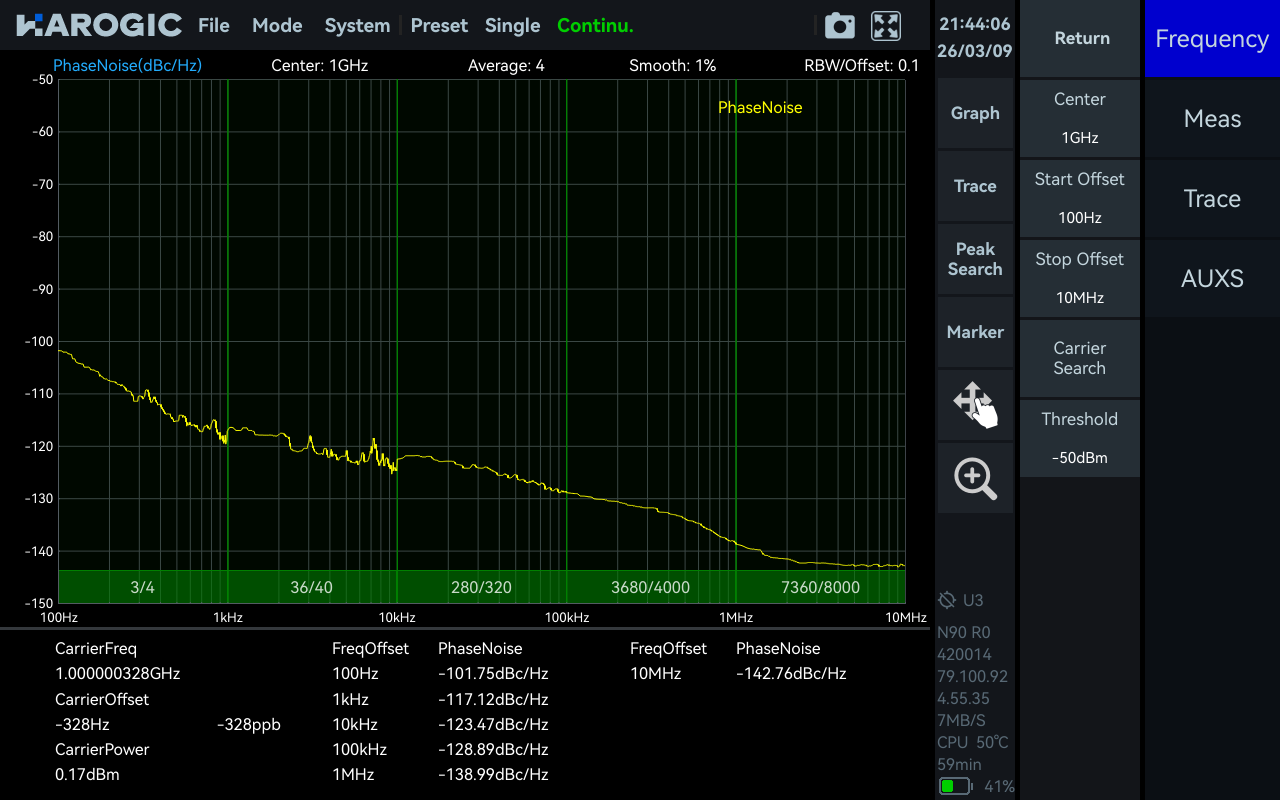This screenshot has width=1280, height=800.
Task: Start a Carrier Search
Action: point(1079,357)
